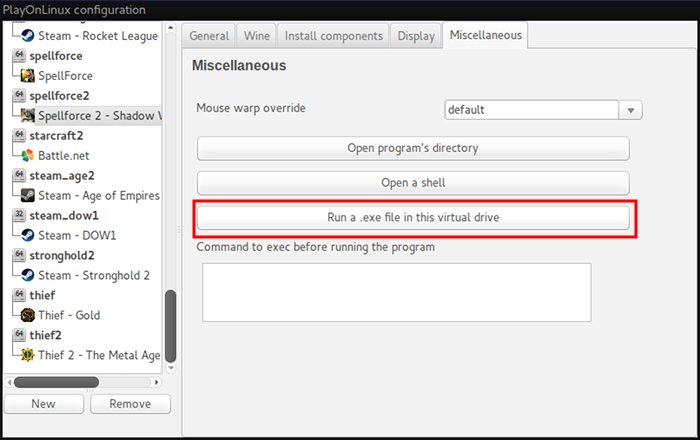
Task: Click the scroll up arrow of drive list
Action: (171, 28)
